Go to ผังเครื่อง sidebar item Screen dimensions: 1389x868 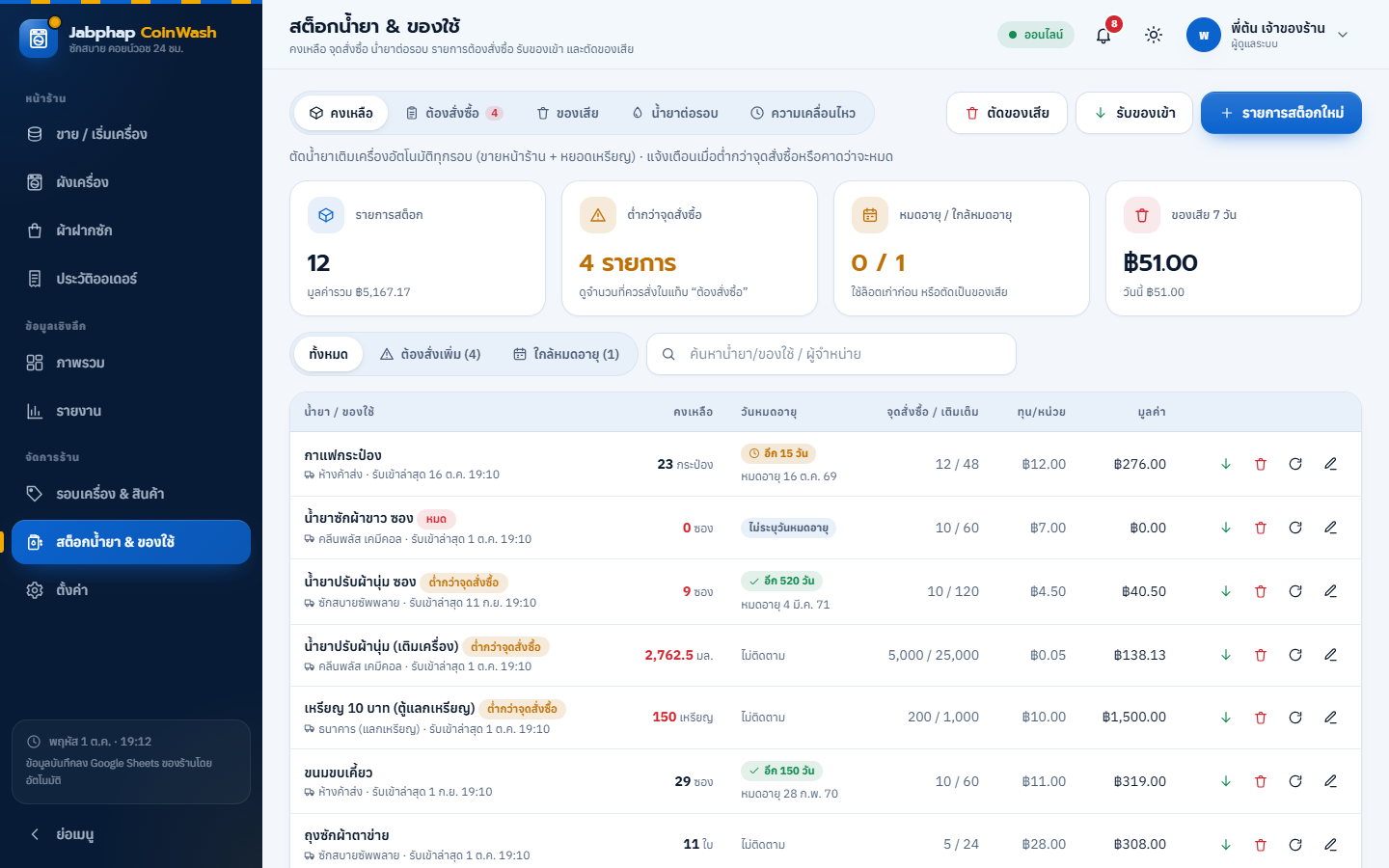click(x=131, y=182)
